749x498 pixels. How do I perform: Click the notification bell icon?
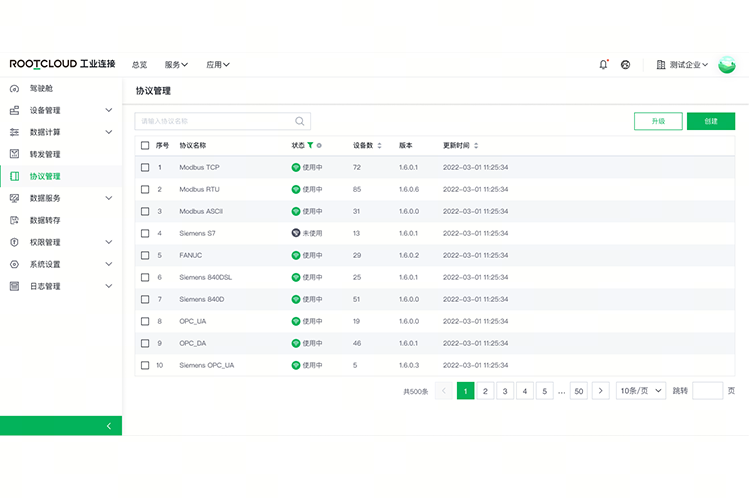(x=603, y=65)
